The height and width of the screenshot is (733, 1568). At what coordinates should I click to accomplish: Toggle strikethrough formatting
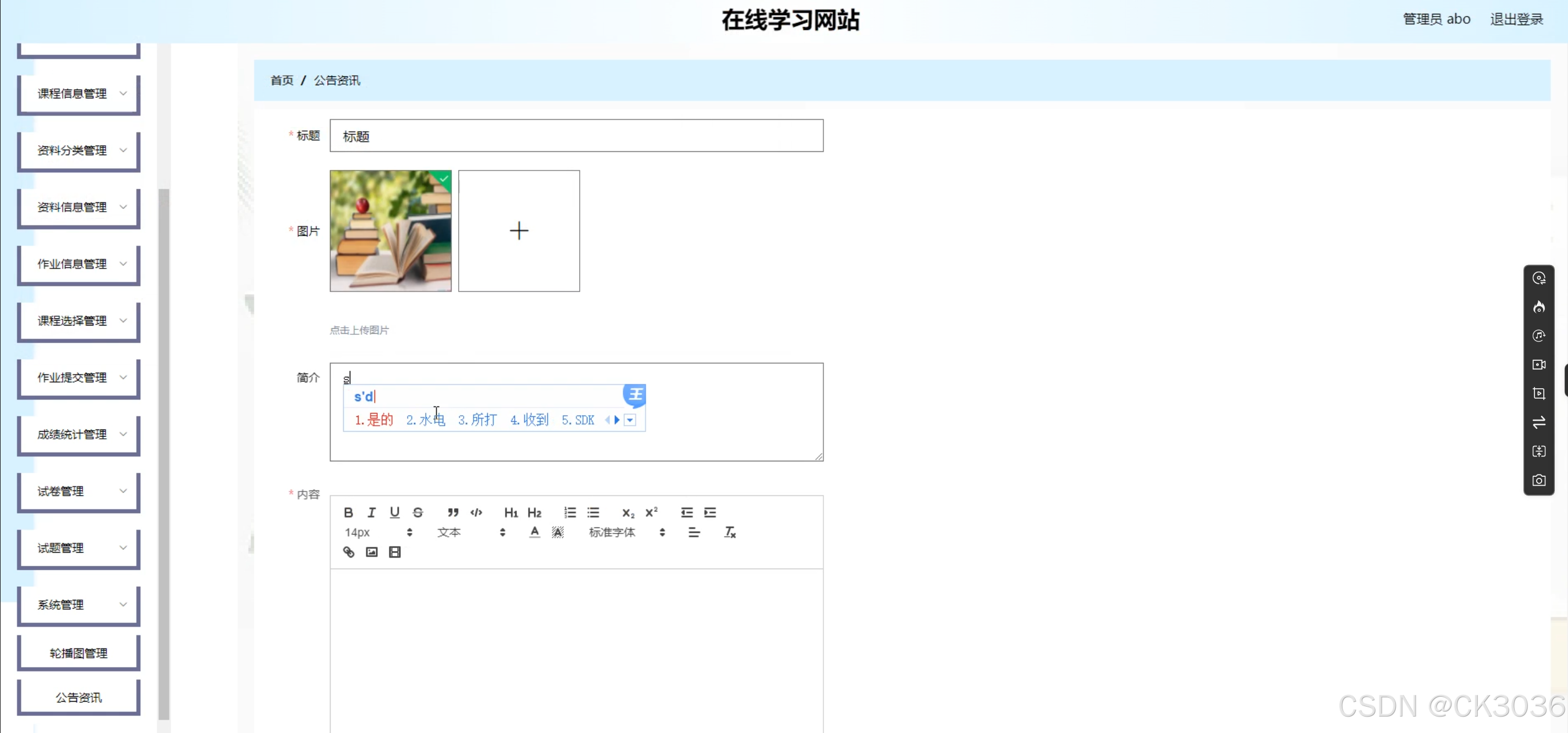[417, 512]
